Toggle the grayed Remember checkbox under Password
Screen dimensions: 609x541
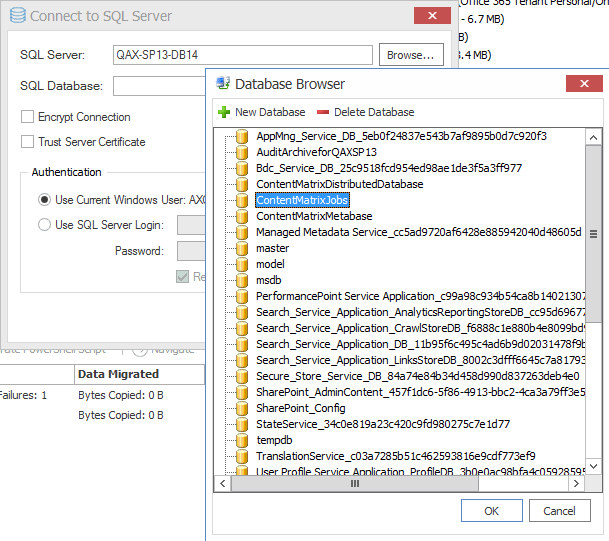click(183, 277)
